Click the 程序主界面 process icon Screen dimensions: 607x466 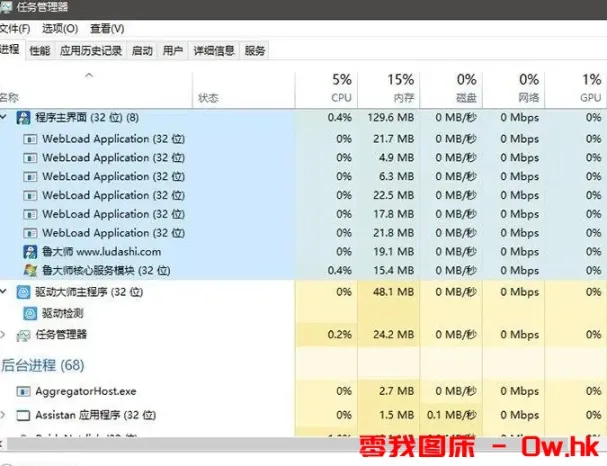pos(25,118)
